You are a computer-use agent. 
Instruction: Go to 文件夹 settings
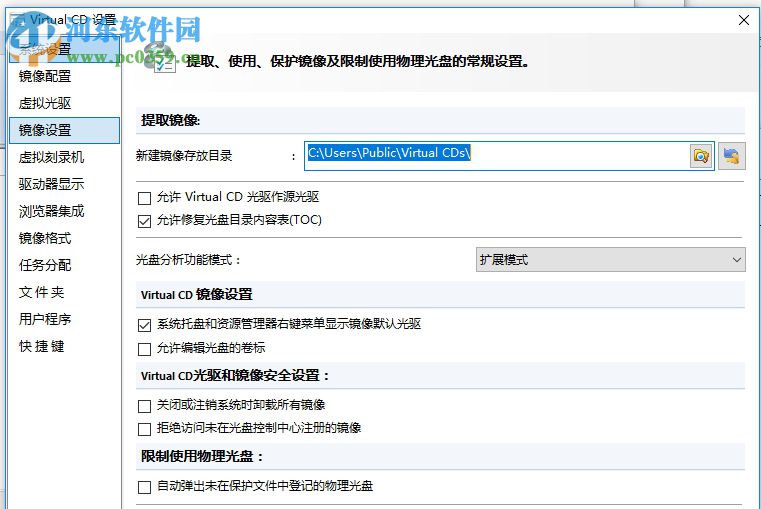click(x=64, y=292)
